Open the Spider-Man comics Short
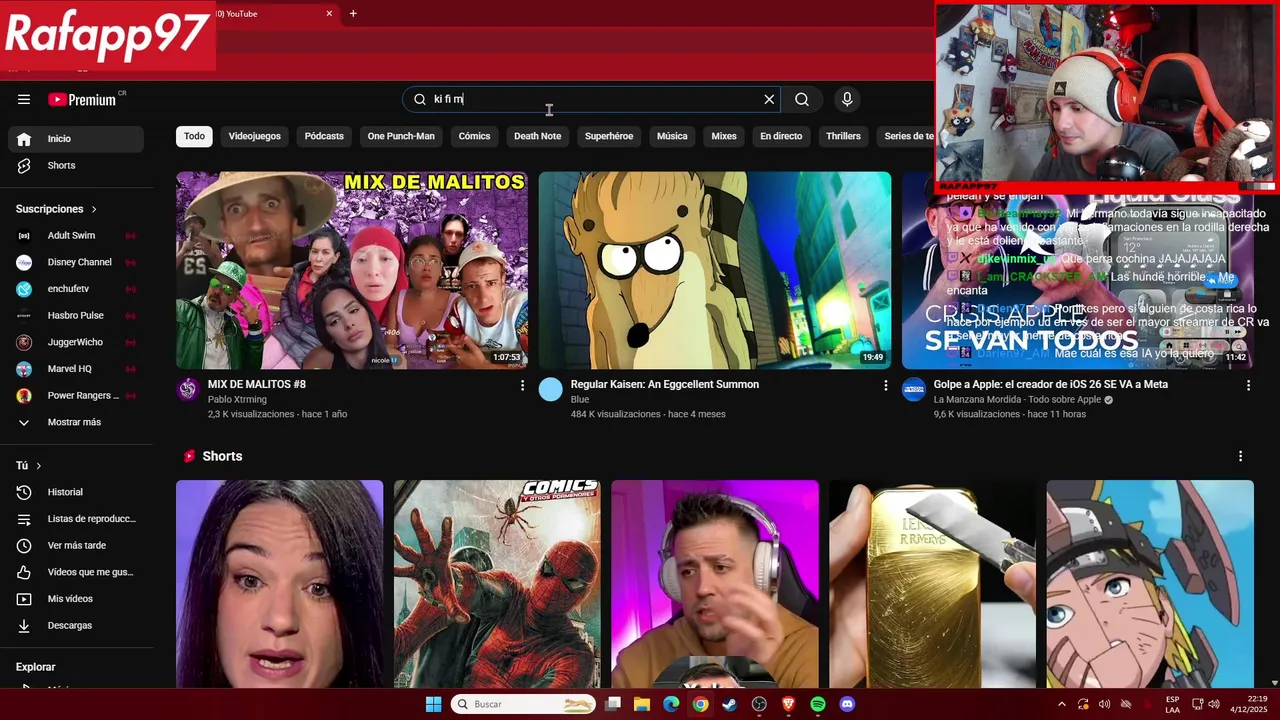Image resolution: width=1280 pixels, height=720 pixels. click(x=497, y=584)
